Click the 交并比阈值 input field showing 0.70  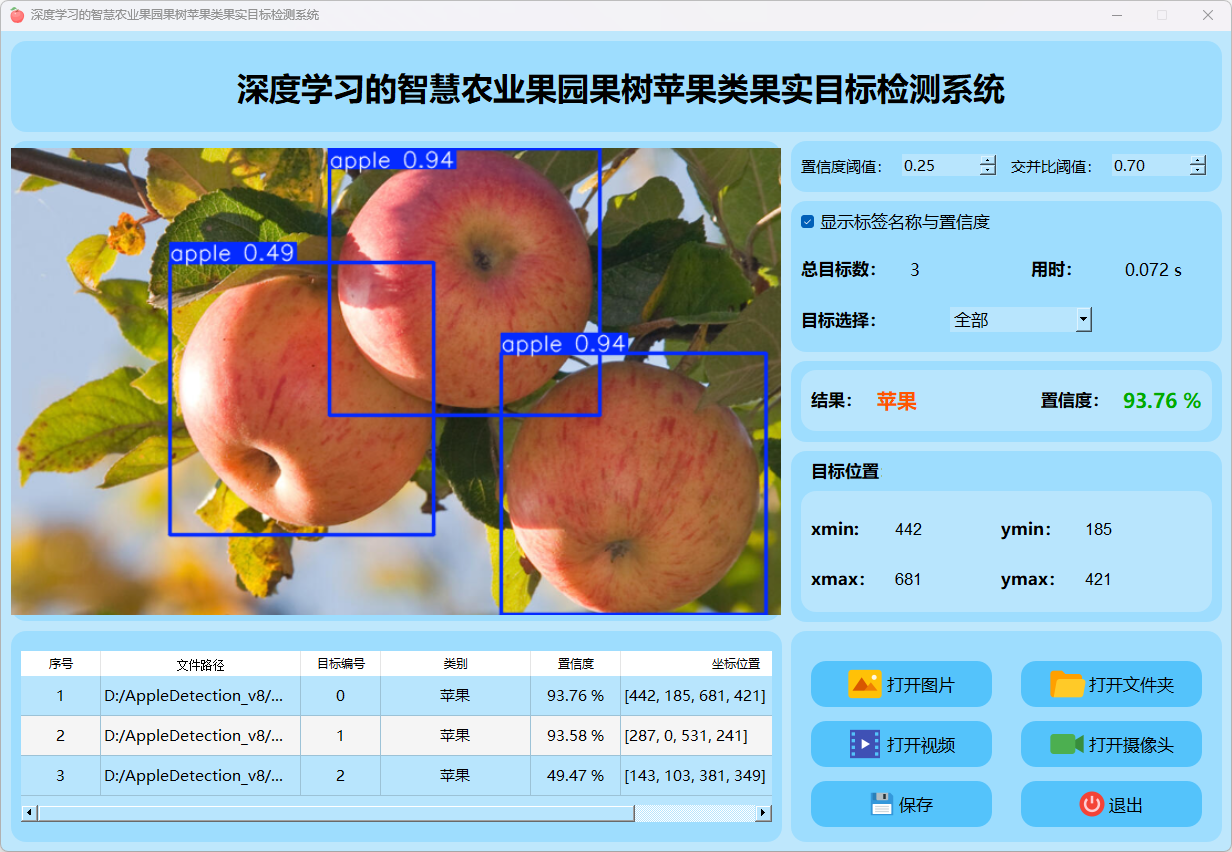pos(1150,166)
